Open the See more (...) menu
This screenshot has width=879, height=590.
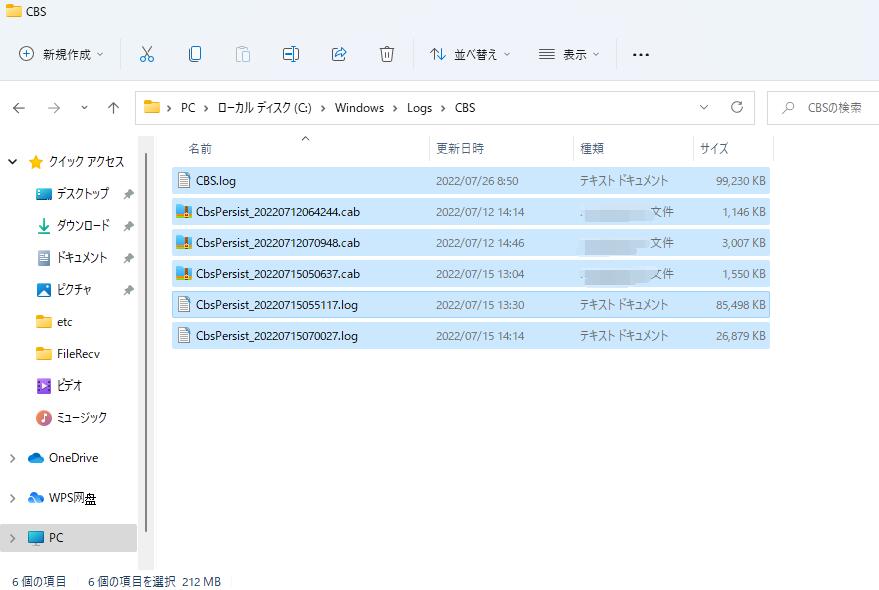[640, 54]
